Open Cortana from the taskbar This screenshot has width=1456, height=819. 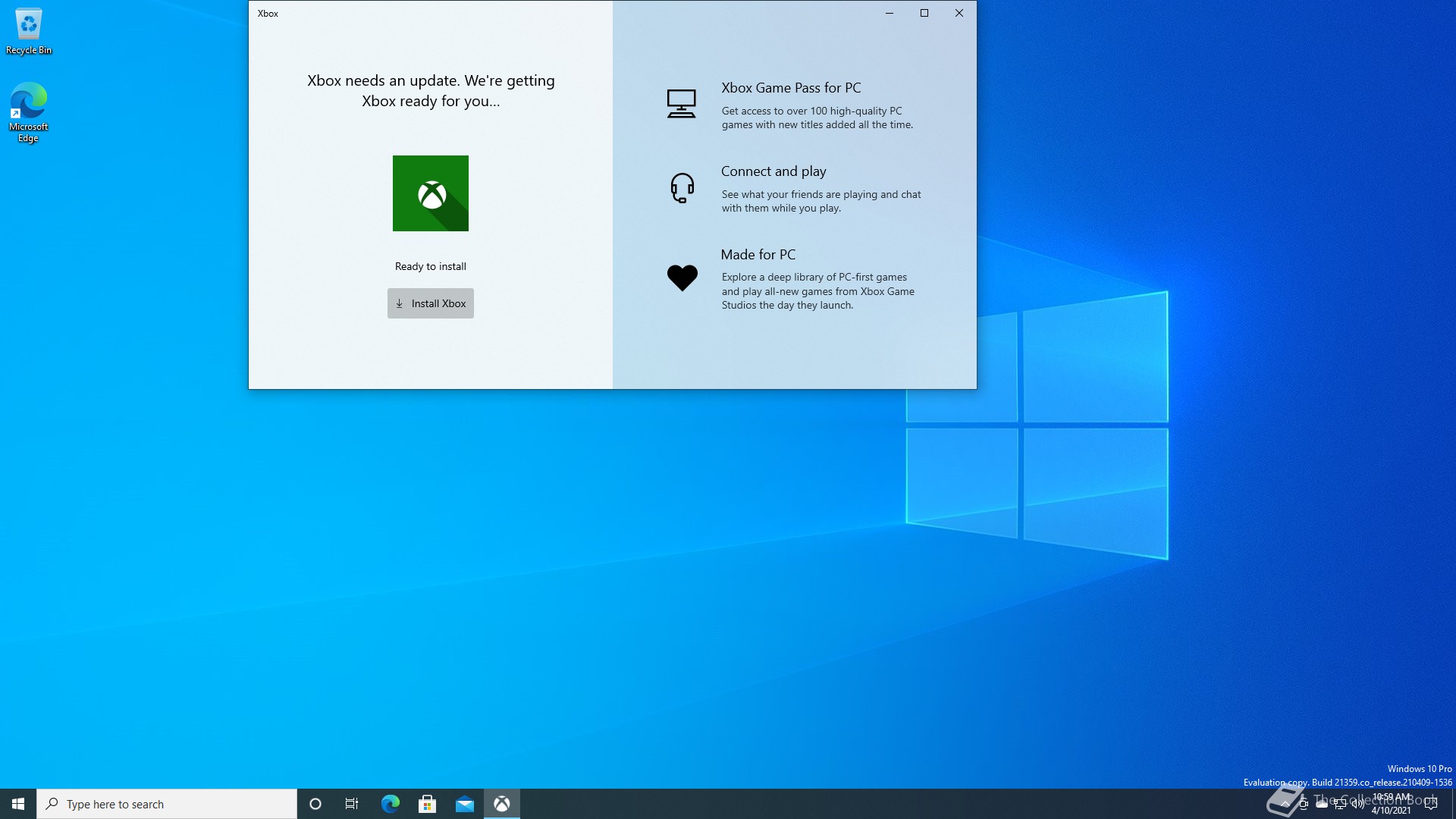pyautogui.click(x=315, y=804)
